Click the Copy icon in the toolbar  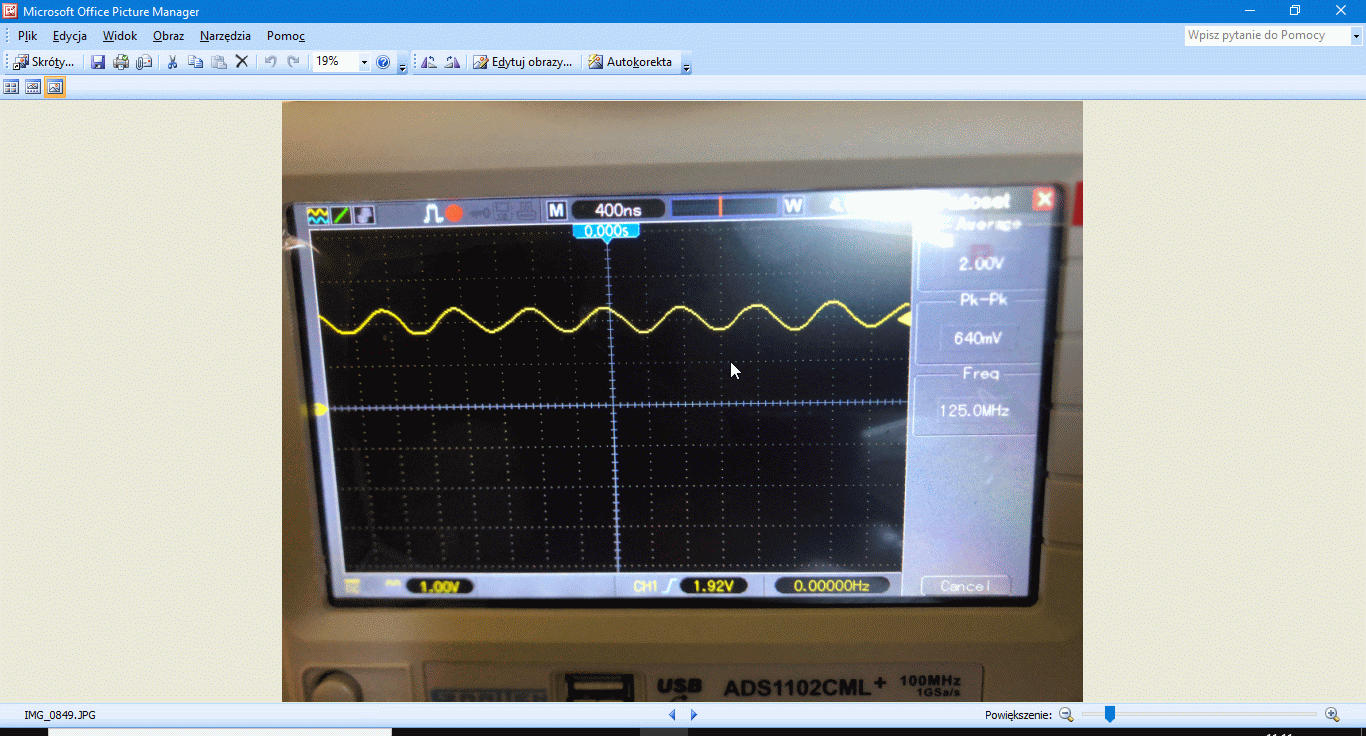pos(195,62)
